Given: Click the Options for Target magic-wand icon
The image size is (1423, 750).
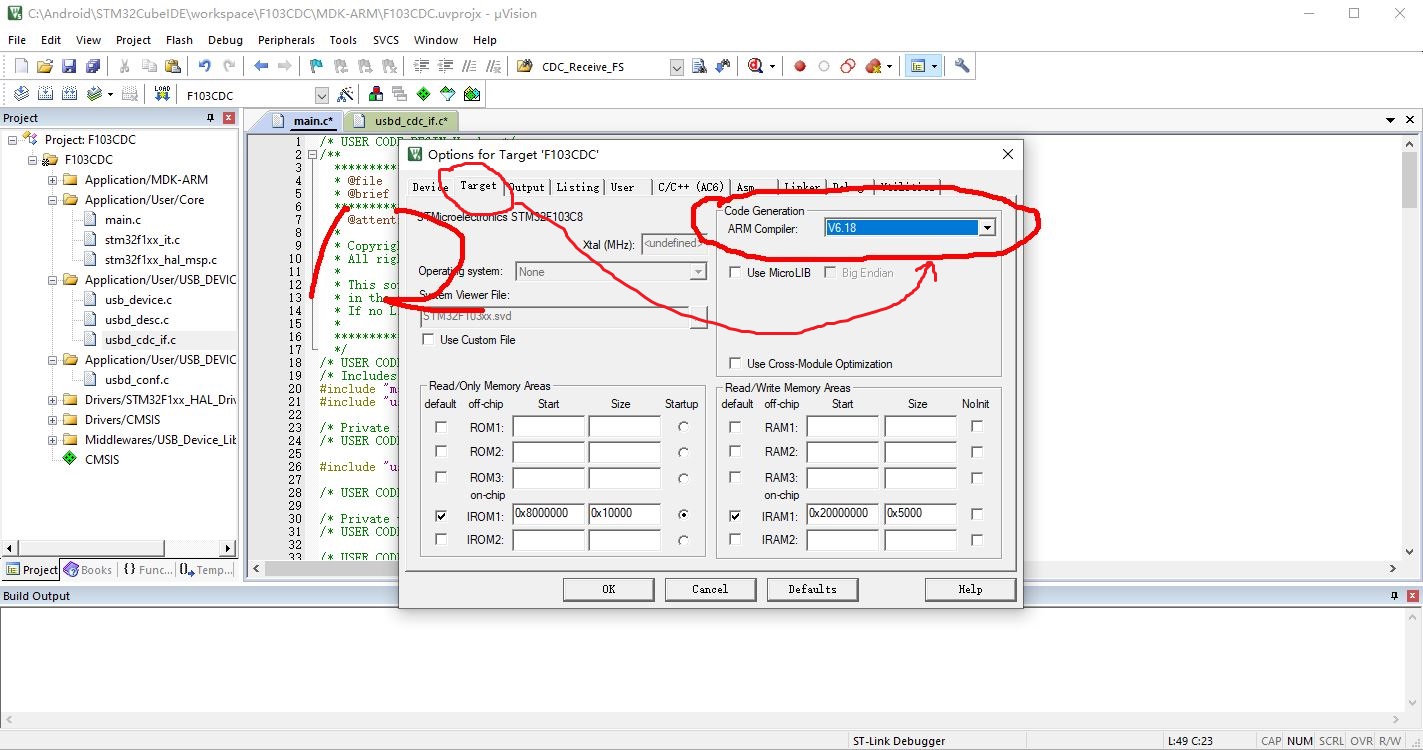Looking at the screenshot, I should [x=345, y=94].
